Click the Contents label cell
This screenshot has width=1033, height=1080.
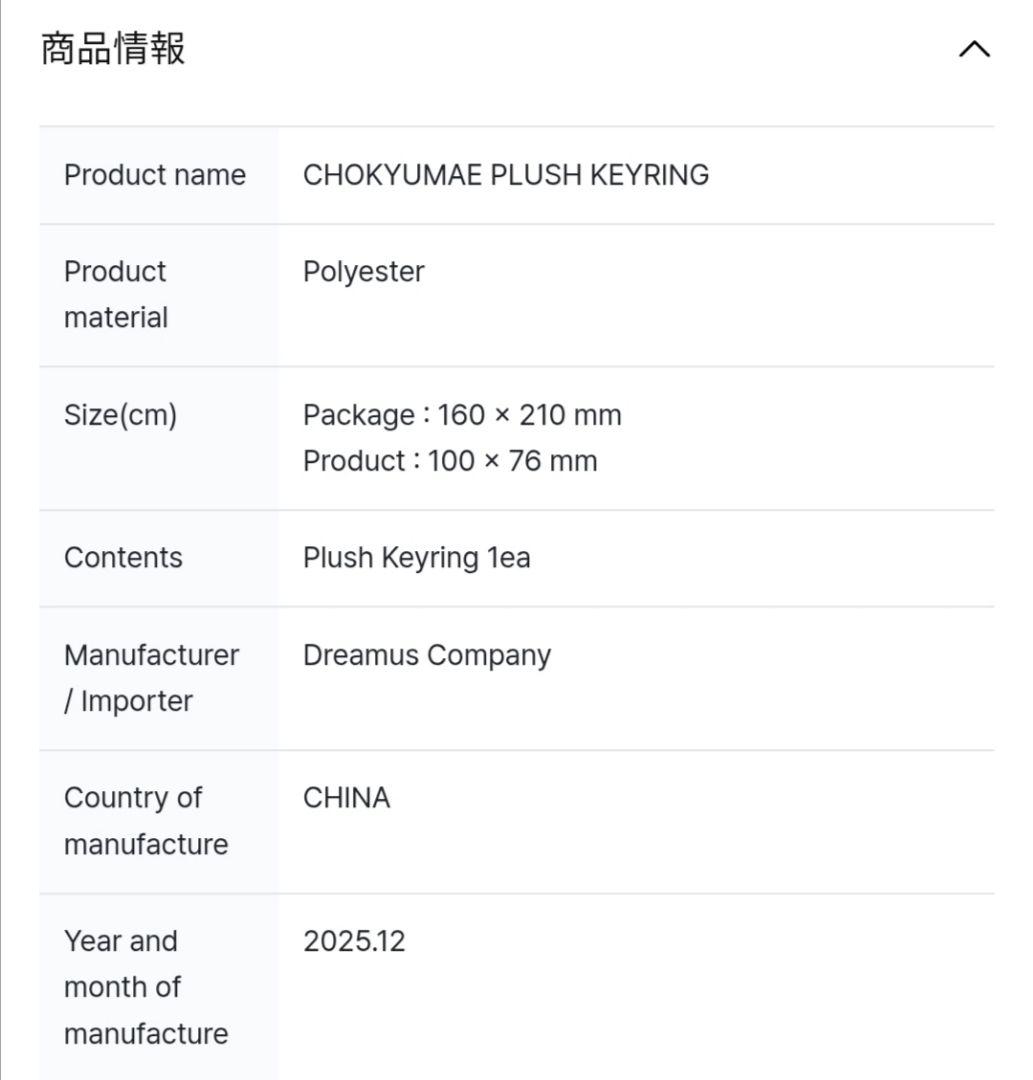(x=123, y=558)
